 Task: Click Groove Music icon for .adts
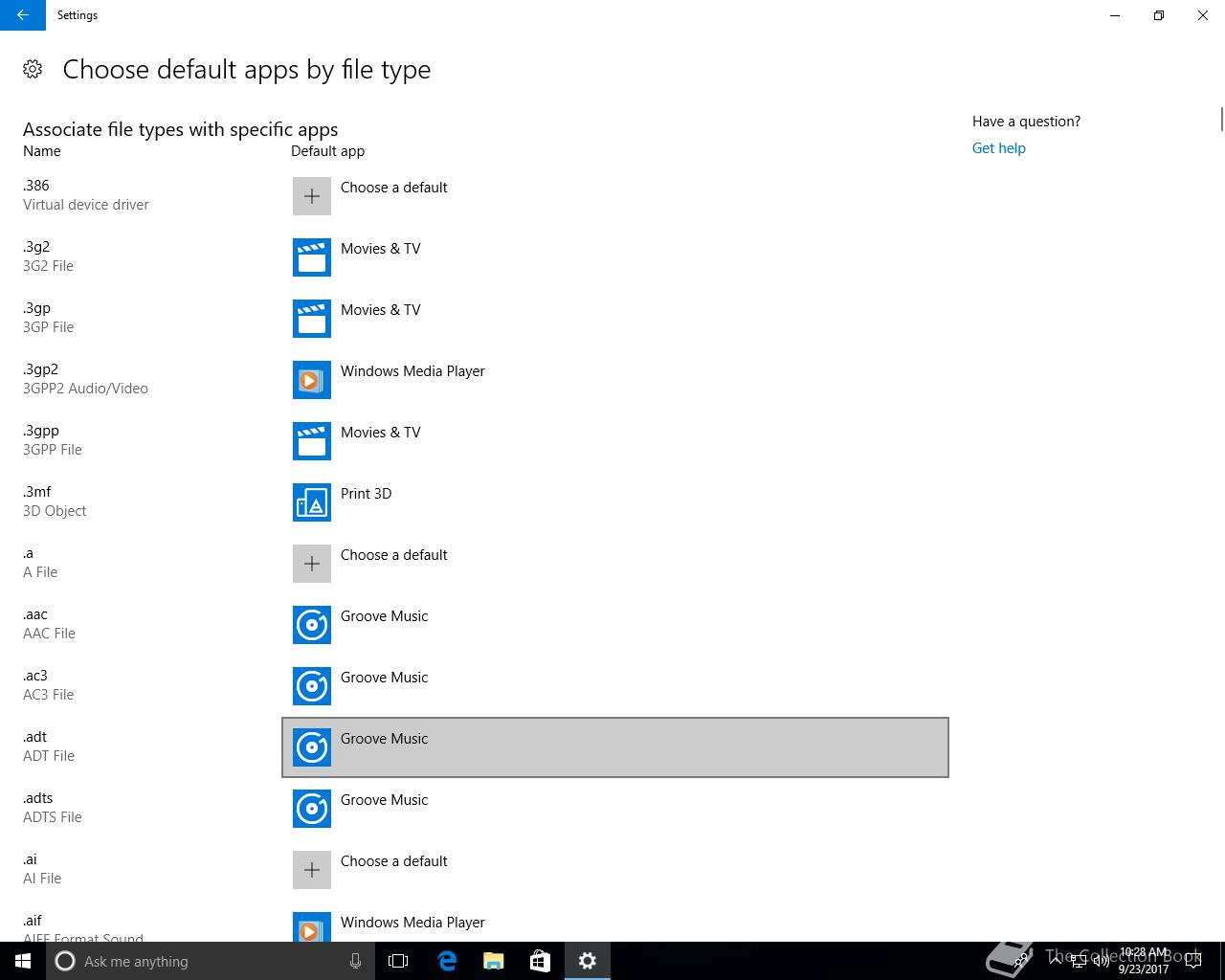312,809
